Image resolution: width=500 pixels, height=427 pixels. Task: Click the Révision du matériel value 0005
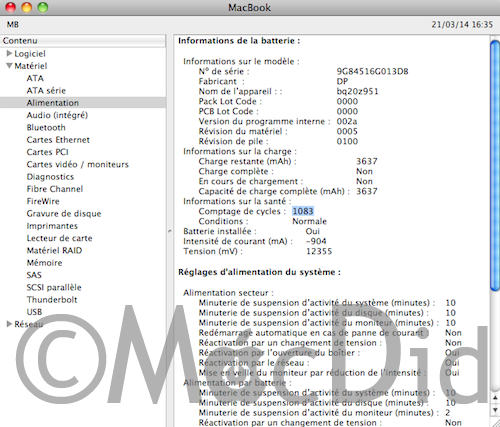[x=347, y=131]
